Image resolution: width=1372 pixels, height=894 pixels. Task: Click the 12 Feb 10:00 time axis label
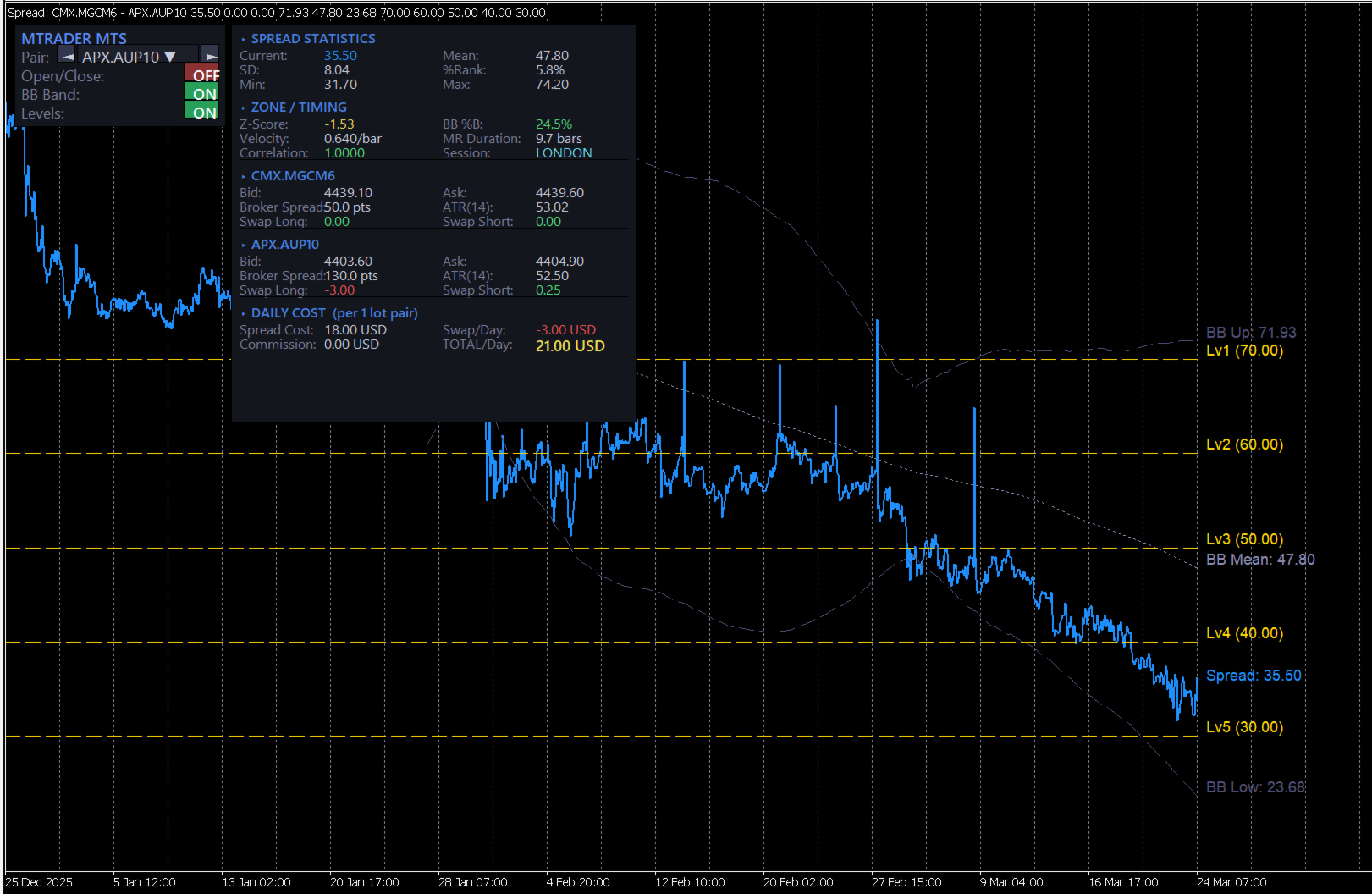pos(690,882)
